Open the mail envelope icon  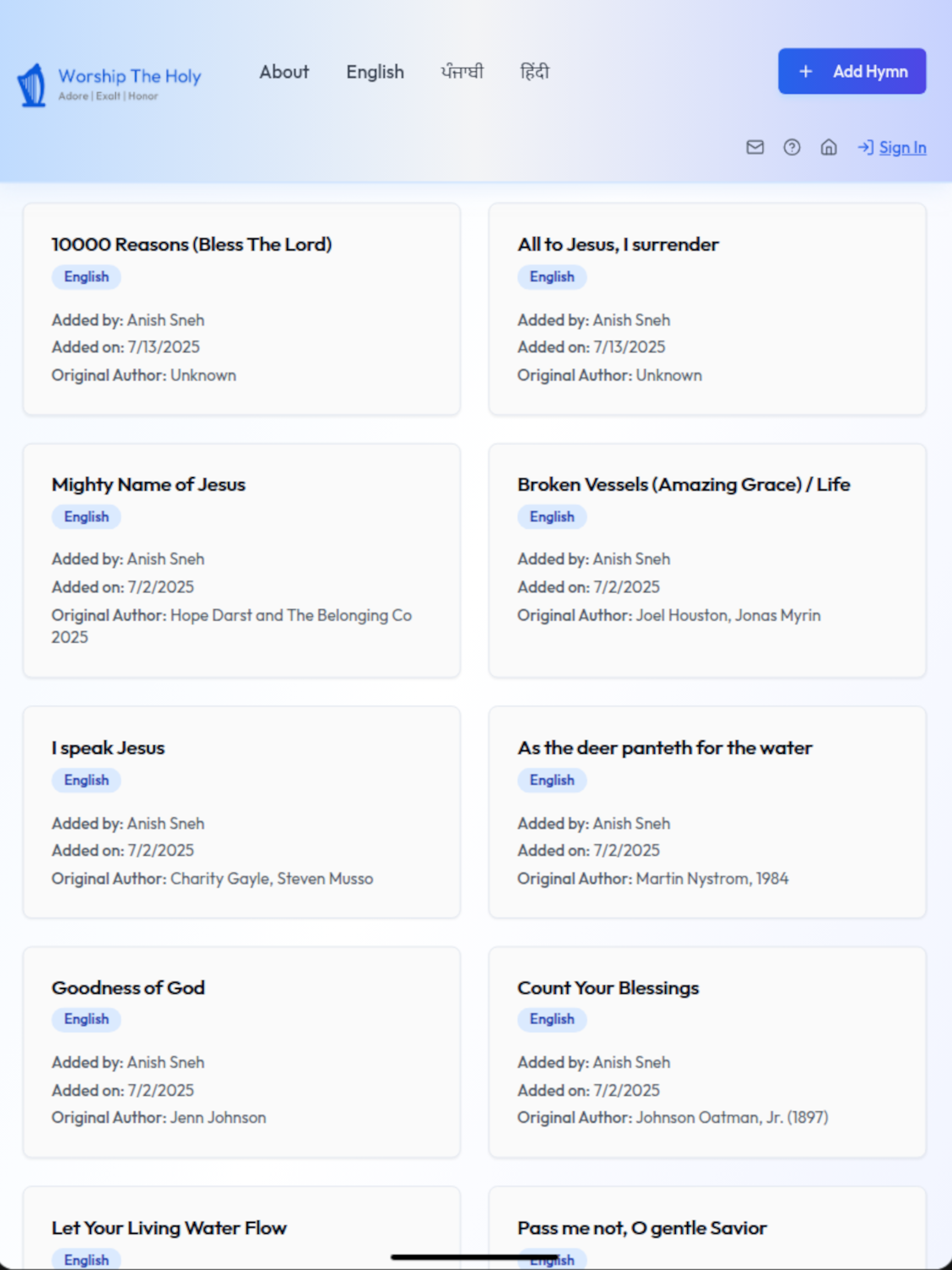point(755,148)
